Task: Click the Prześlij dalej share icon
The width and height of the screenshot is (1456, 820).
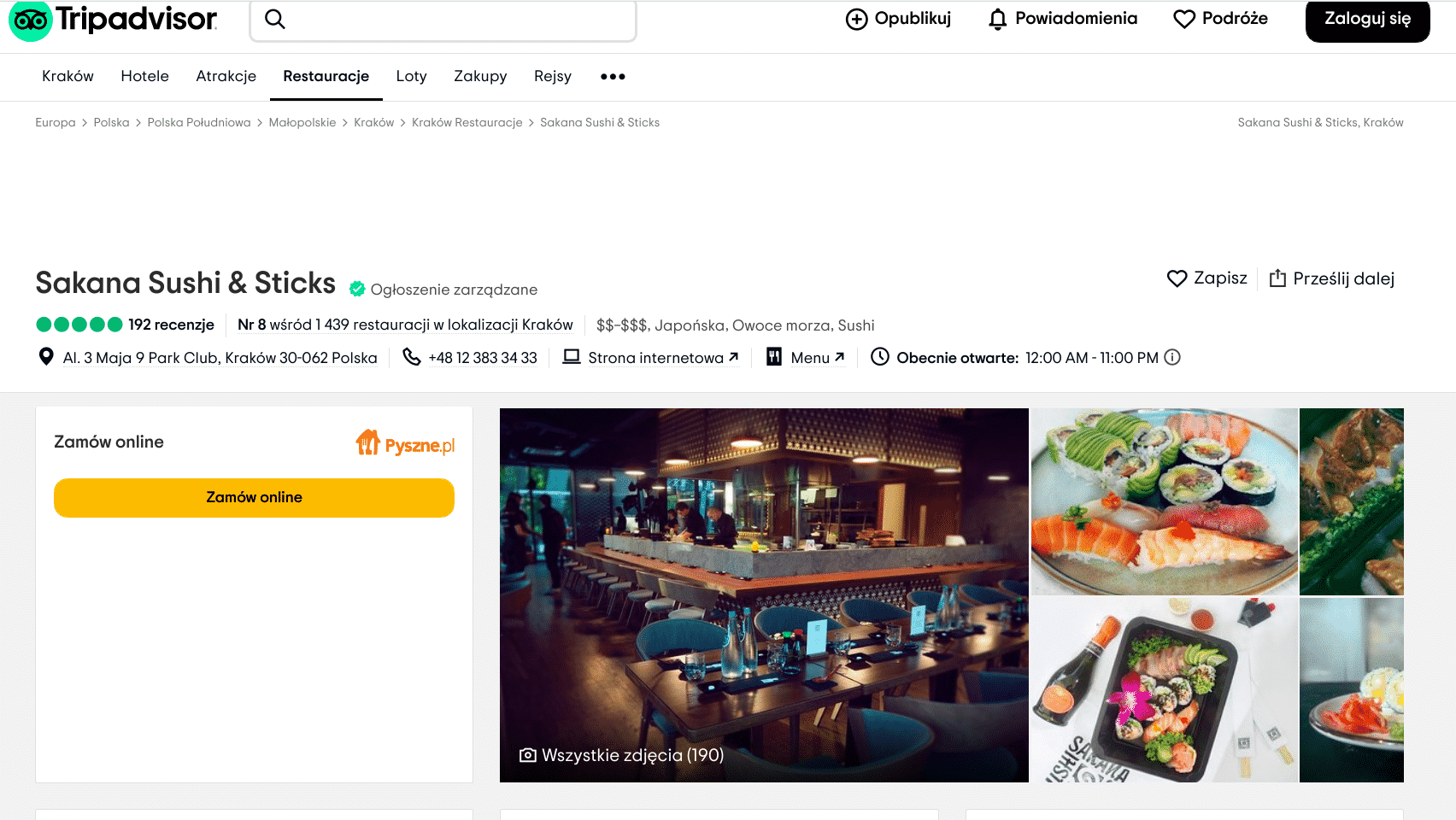Action: 1277,278
